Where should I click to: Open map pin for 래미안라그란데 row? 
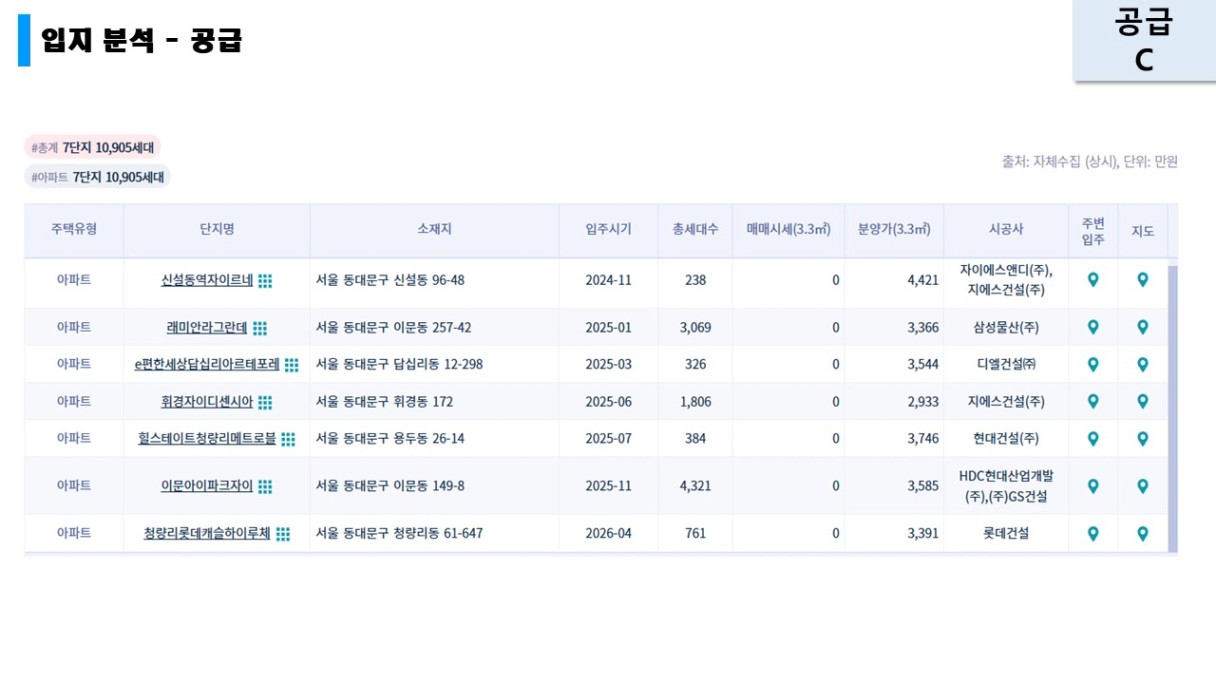[1143, 327]
